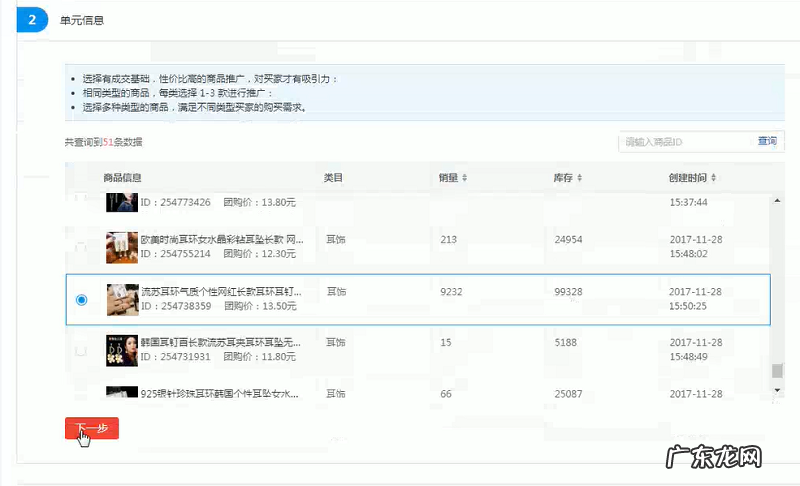
Task: Open thumbnail of 欧美时尚耳环 product
Action: pyautogui.click(x=121, y=247)
